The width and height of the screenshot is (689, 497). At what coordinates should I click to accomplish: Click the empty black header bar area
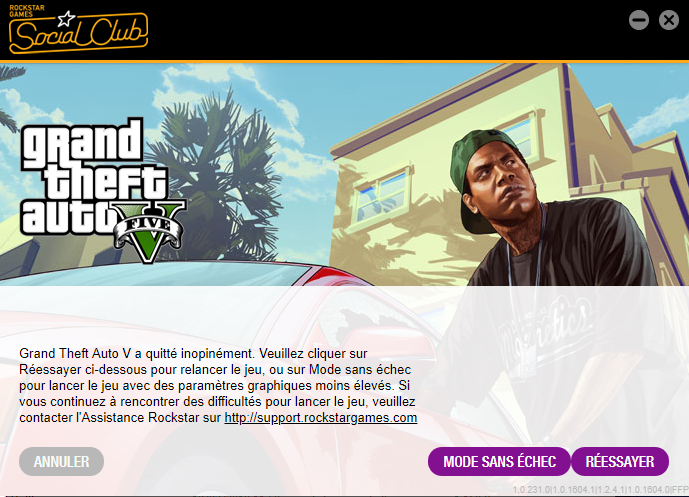pyautogui.click(x=387, y=30)
